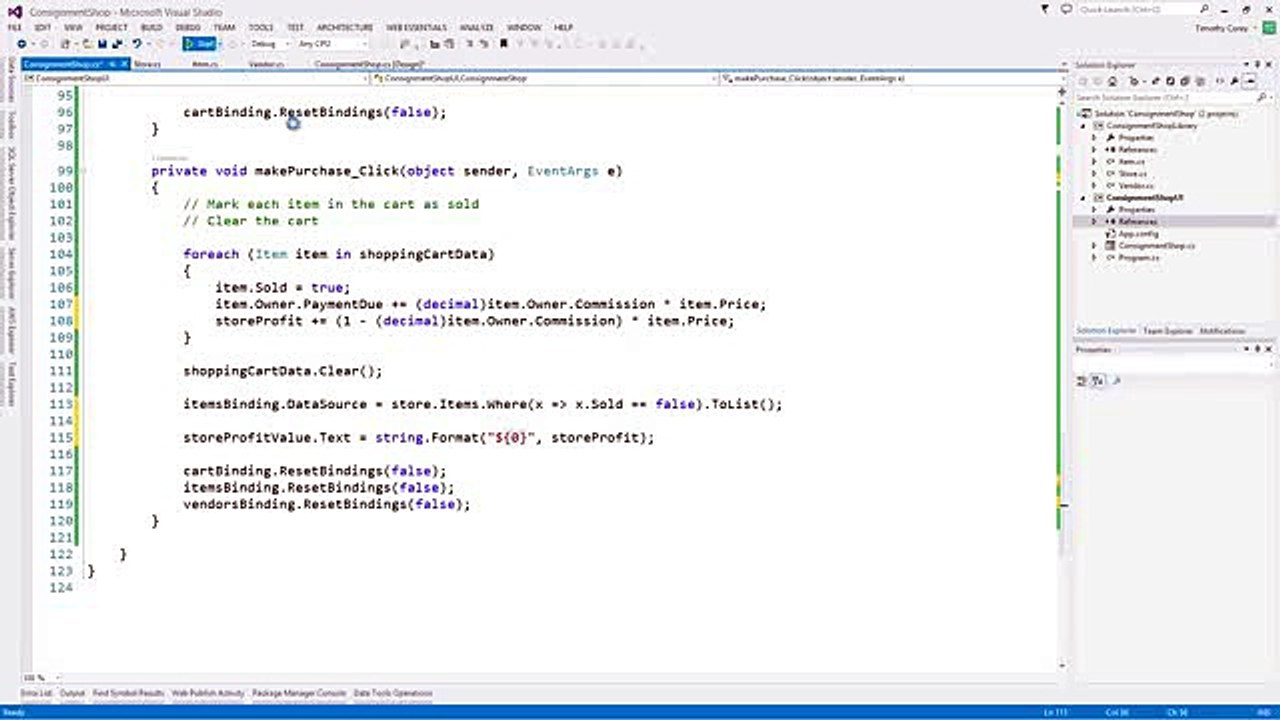Open Properties wrench in Solution Explorer toolbar

(x=1235, y=81)
